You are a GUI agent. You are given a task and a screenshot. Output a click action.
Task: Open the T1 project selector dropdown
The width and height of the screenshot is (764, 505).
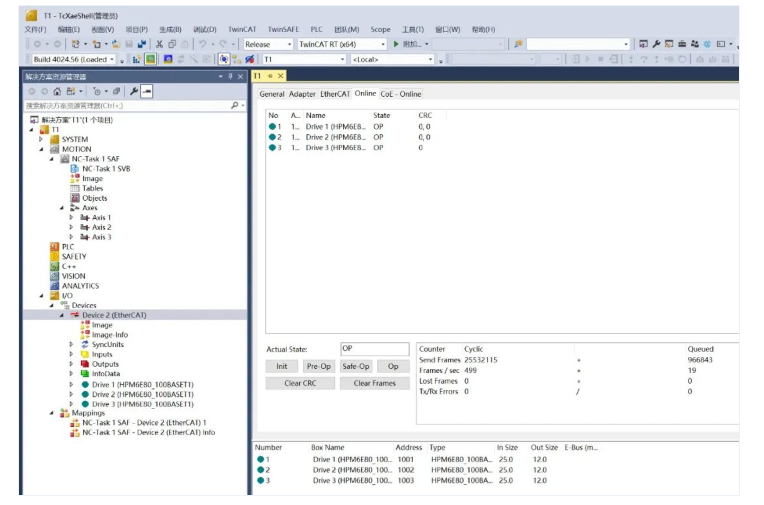342,59
